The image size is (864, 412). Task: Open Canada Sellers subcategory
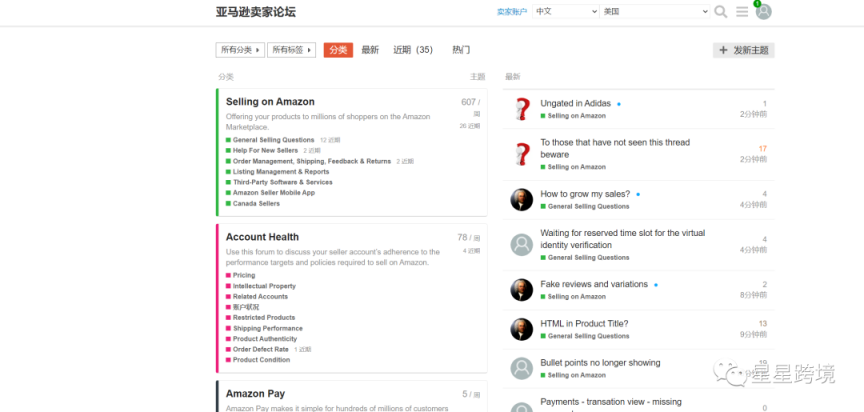click(x=256, y=204)
